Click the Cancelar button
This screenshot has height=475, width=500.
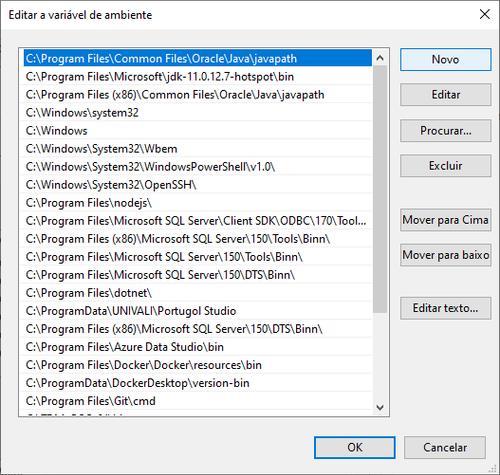pos(445,448)
